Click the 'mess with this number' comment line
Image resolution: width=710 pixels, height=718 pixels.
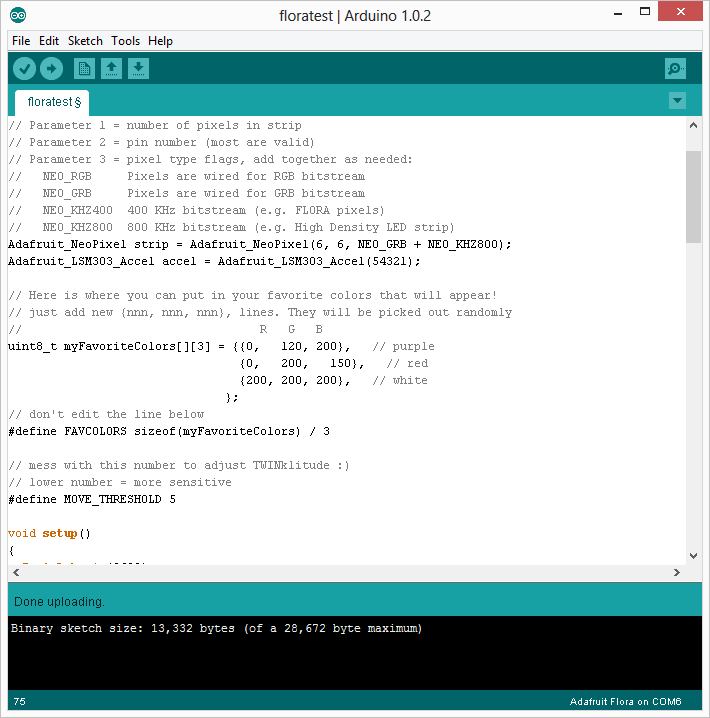(179, 465)
